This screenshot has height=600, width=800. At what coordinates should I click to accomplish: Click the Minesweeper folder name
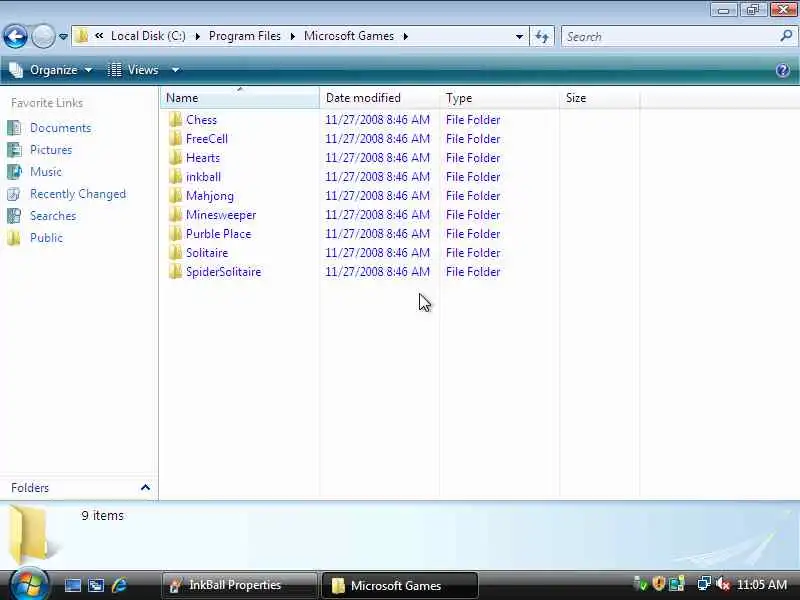pos(221,215)
